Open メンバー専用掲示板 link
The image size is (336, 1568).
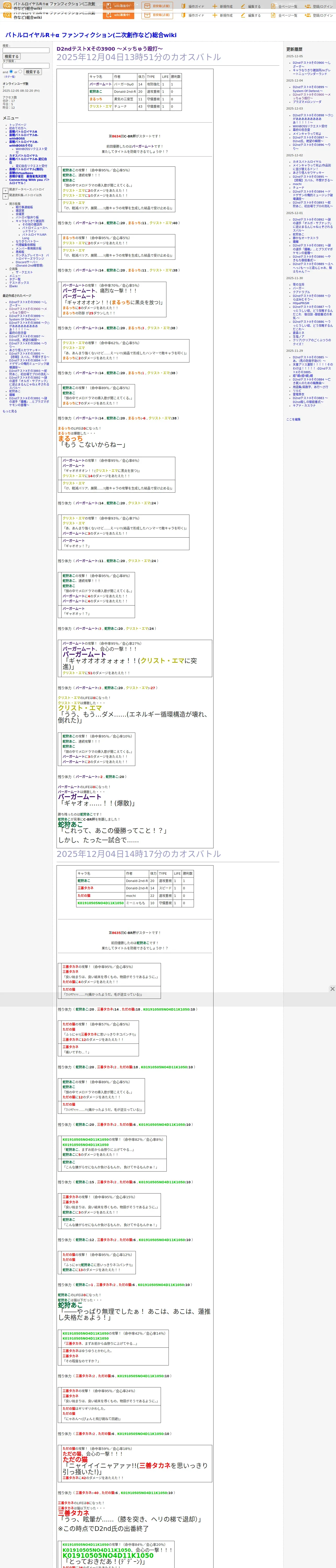(x=29, y=248)
